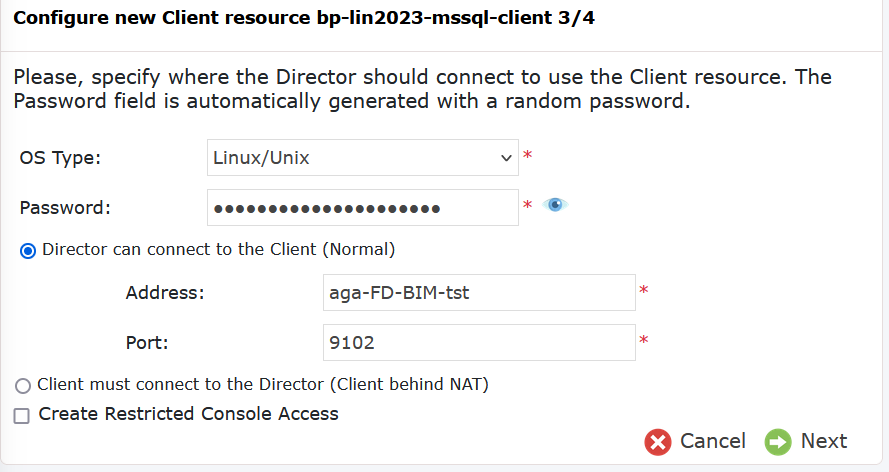The height and width of the screenshot is (472, 889).
Task: Click the dialog title "Configure new Client resource"
Action: click(x=162, y=18)
